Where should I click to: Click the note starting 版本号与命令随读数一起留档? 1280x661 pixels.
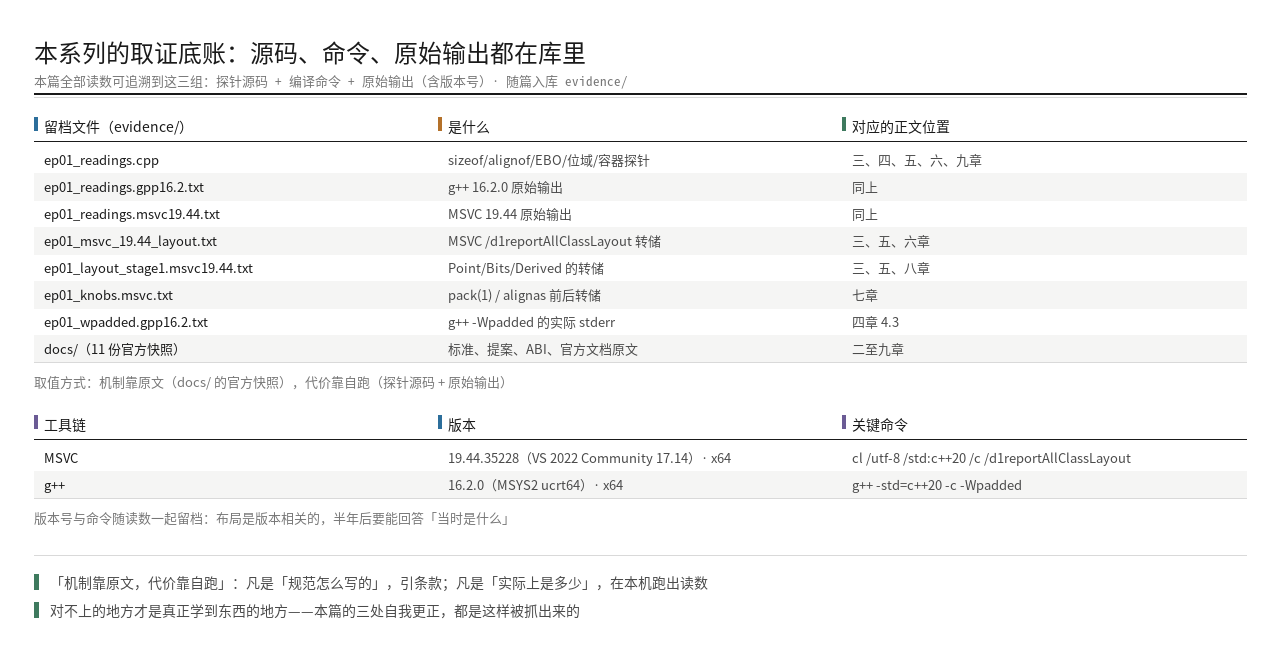tap(274, 518)
